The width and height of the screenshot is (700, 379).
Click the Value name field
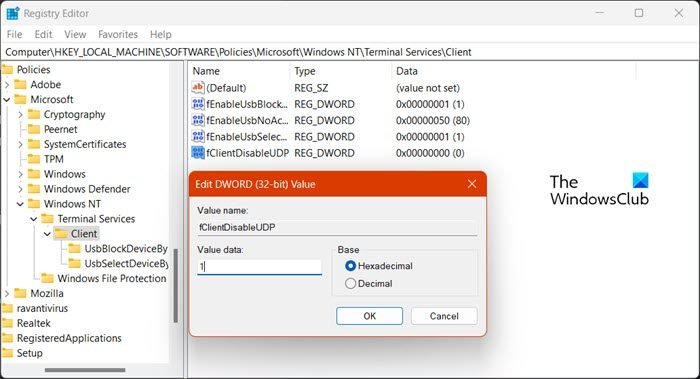(x=337, y=228)
